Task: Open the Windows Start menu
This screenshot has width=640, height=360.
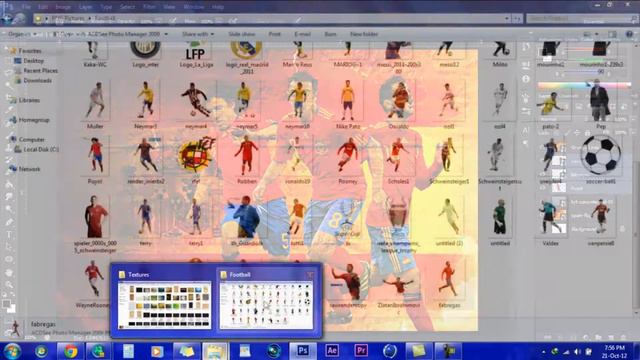Action: [12, 351]
